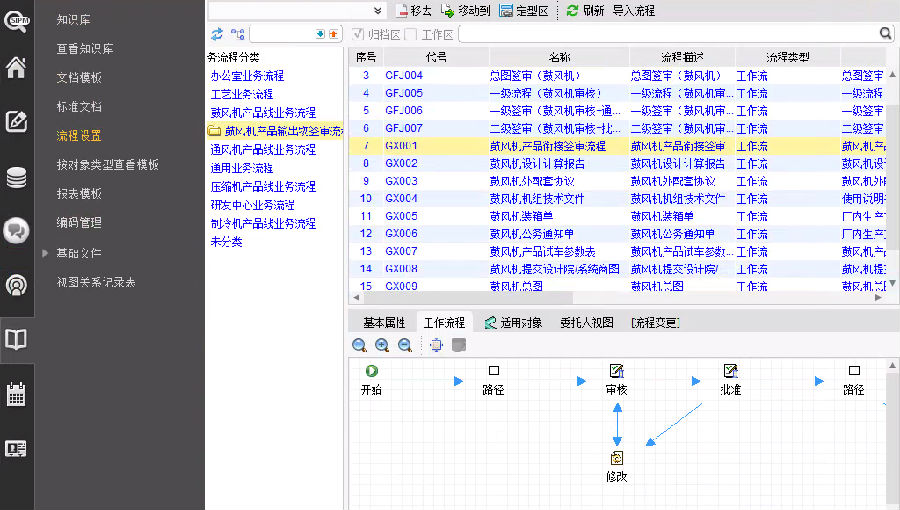Click the 办公室业务流程 category link
Screen dimensions: 900x510
coord(247,76)
